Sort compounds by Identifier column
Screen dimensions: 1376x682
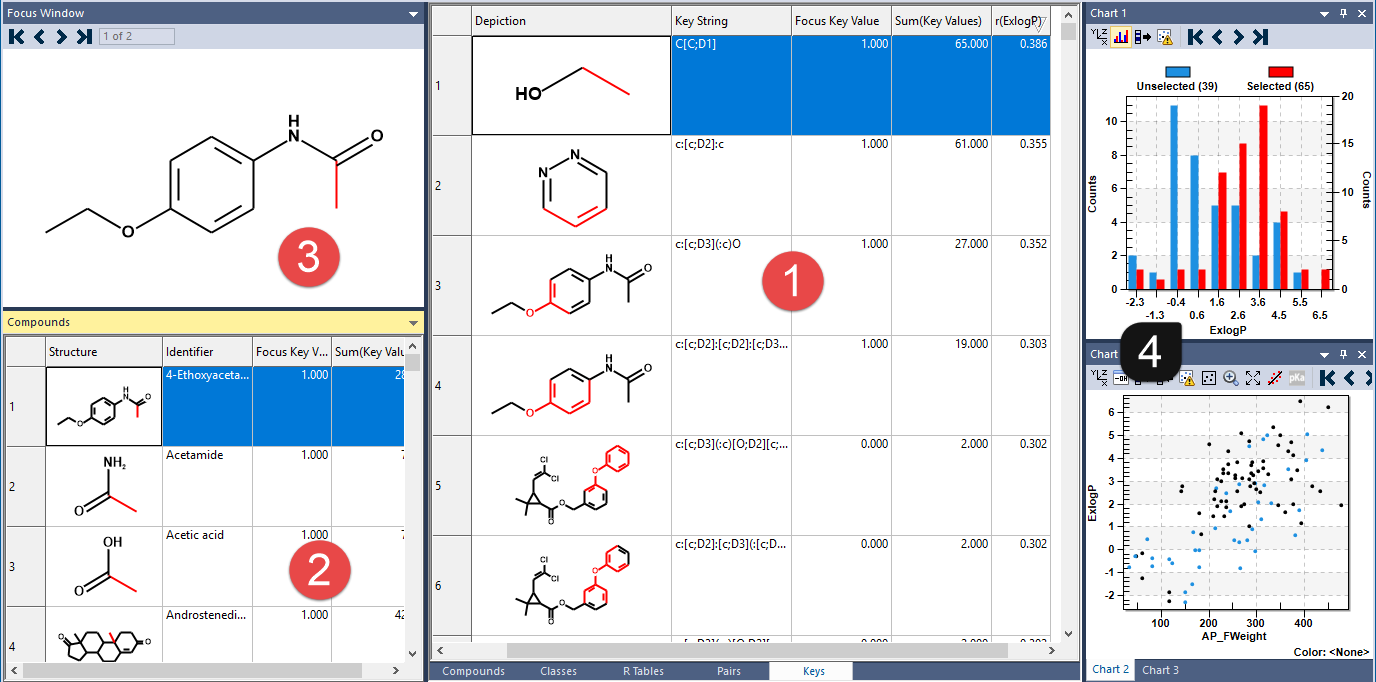point(207,352)
